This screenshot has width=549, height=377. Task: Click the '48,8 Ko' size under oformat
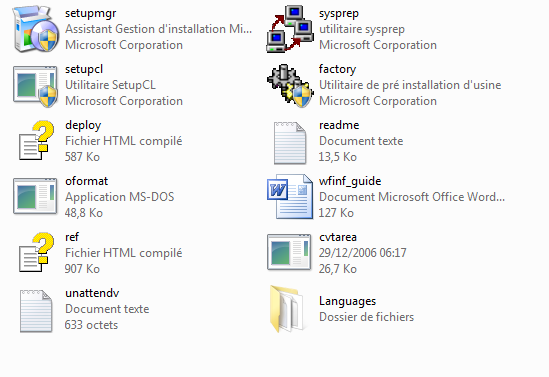(x=84, y=213)
